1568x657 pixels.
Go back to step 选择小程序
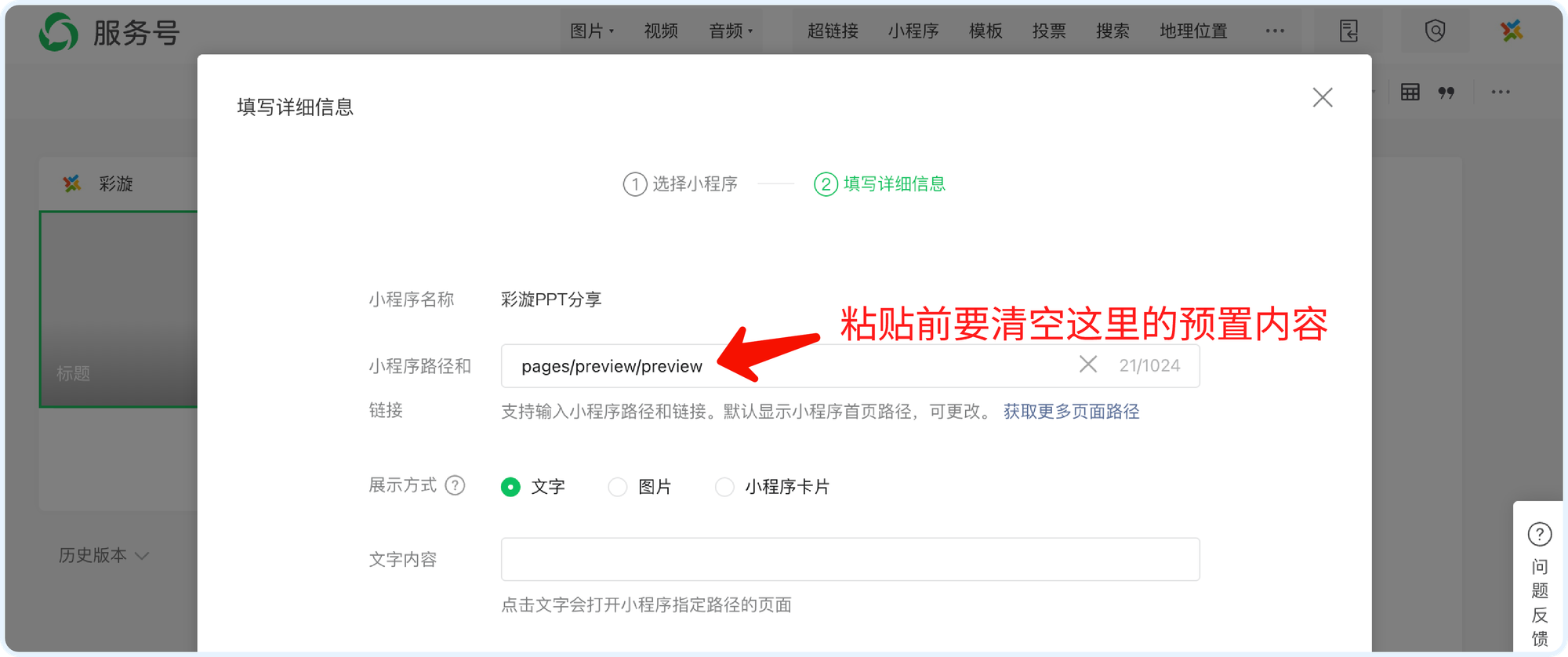[681, 184]
